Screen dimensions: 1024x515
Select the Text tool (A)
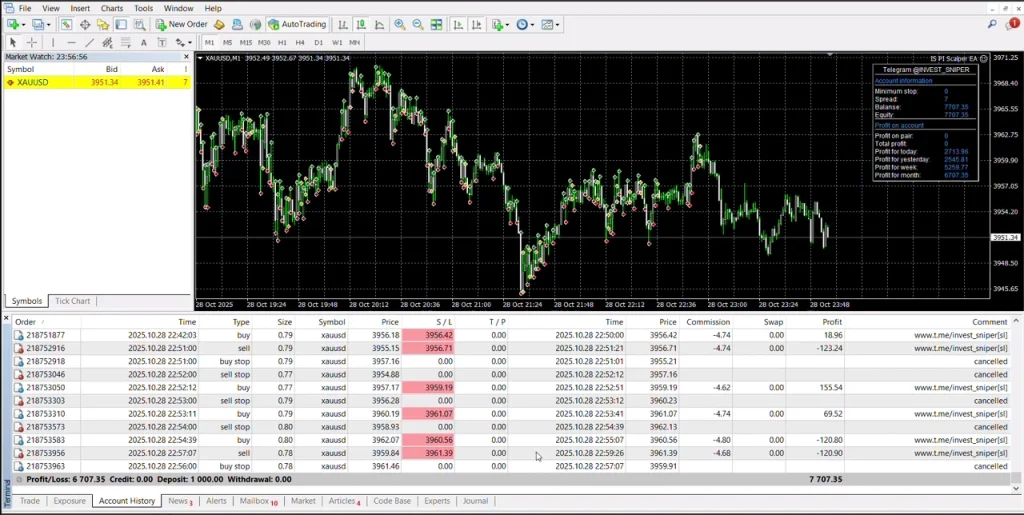144,42
